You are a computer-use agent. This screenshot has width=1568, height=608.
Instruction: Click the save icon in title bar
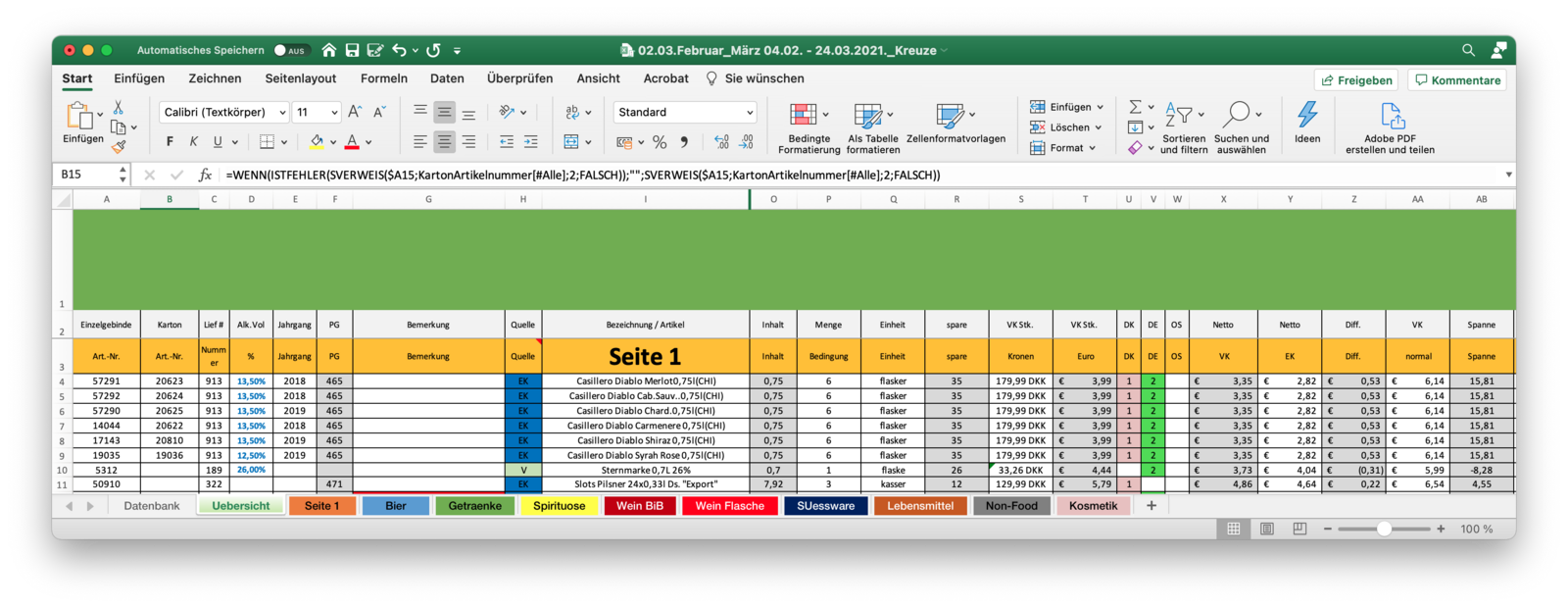click(352, 50)
